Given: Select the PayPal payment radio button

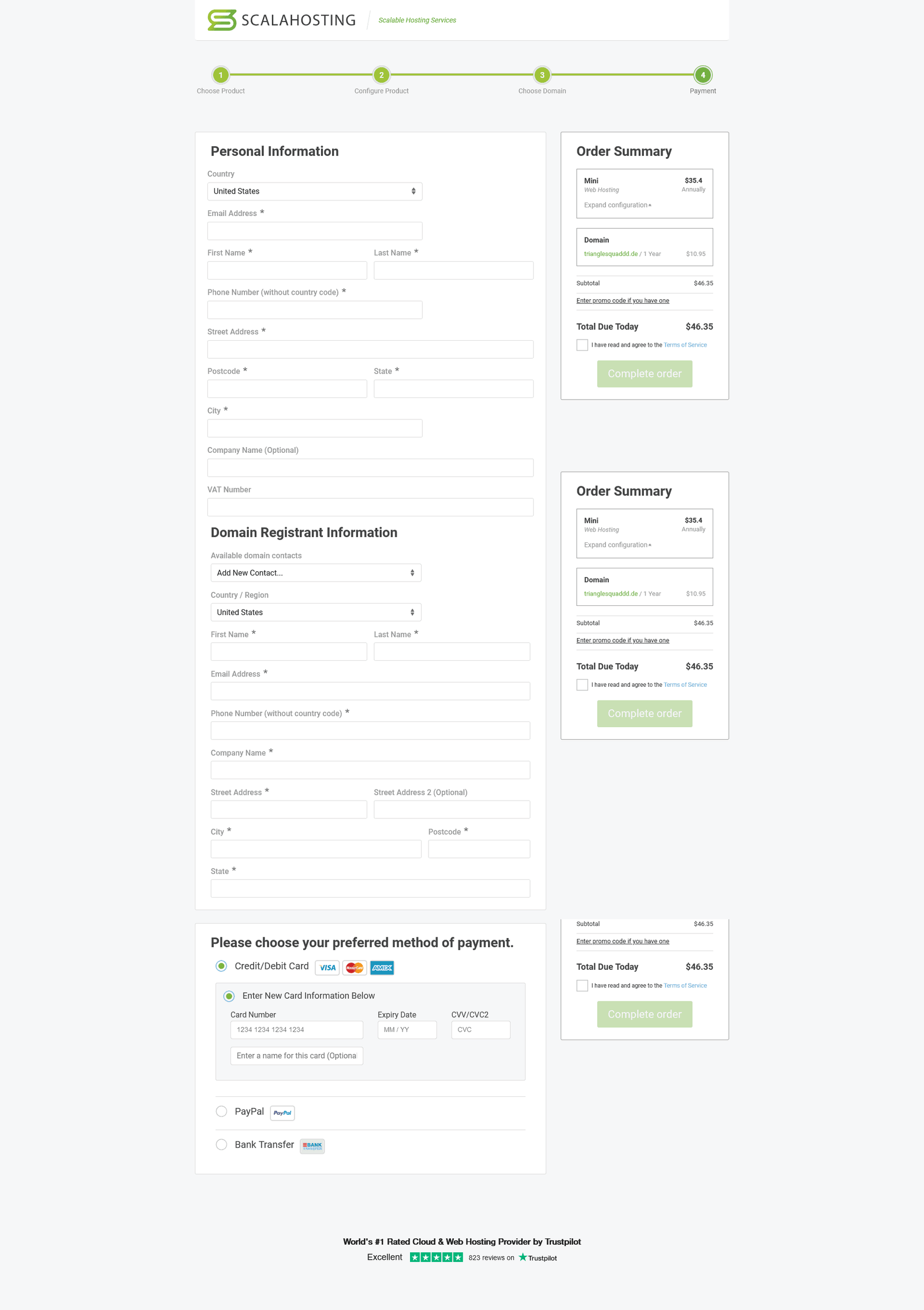Looking at the screenshot, I should point(221,1111).
